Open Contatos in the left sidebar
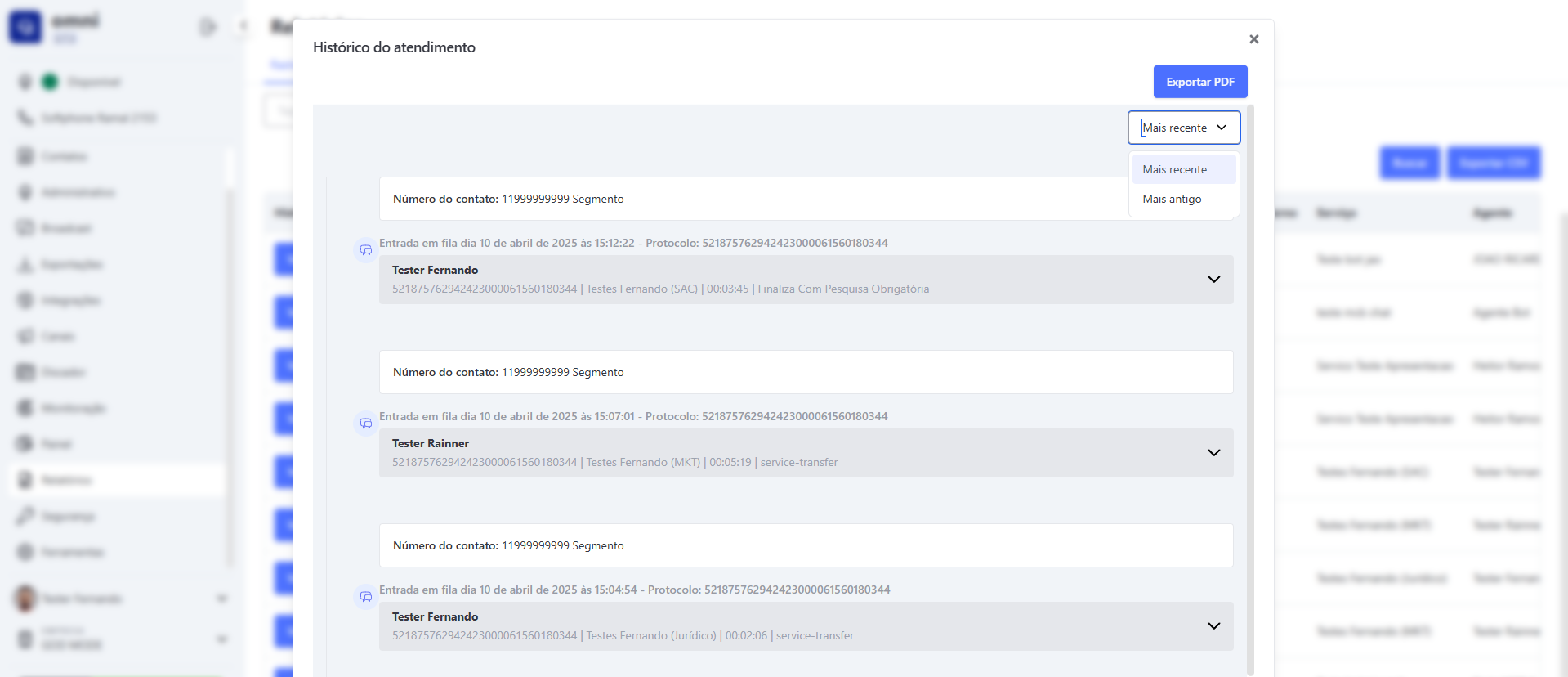1568x677 pixels. pos(64,156)
